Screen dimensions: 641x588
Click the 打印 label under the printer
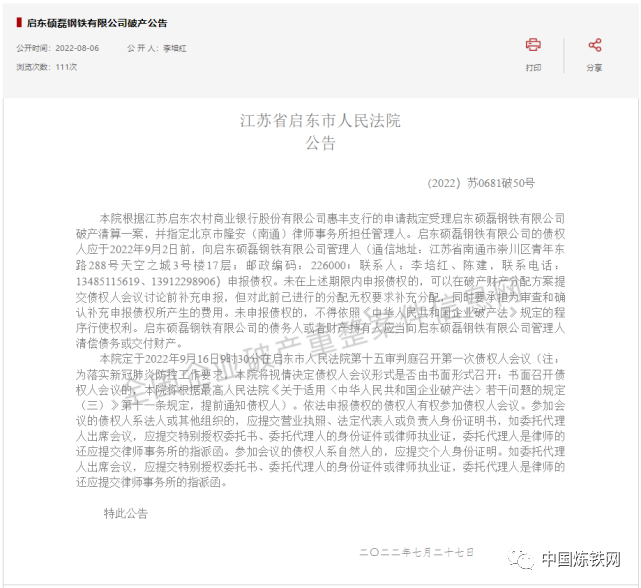[x=533, y=67]
